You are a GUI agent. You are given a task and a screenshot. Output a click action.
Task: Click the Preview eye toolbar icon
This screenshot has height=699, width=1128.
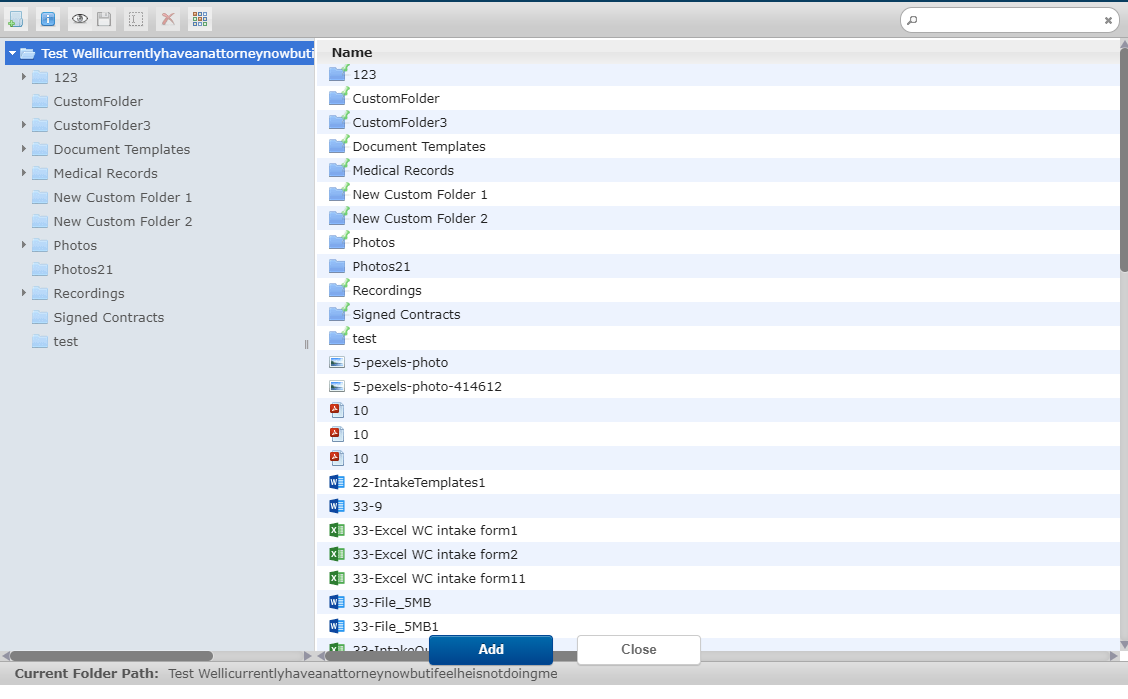point(79,18)
